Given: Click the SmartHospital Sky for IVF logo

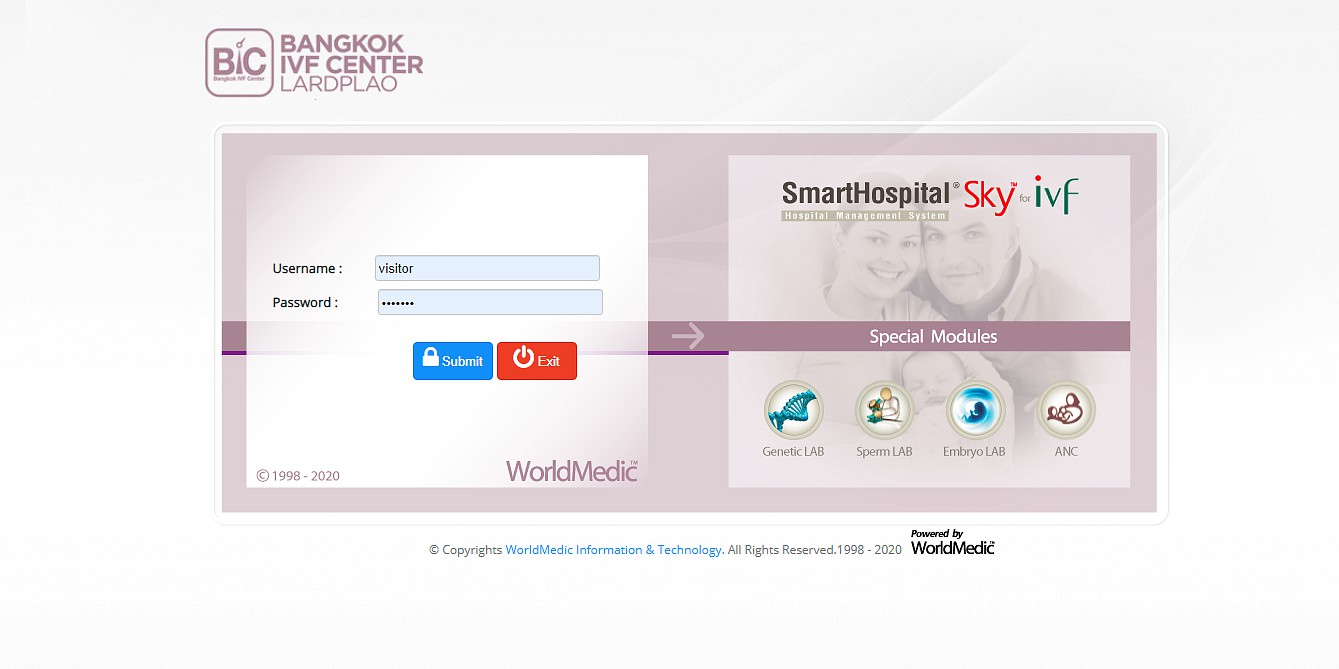Looking at the screenshot, I should (x=930, y=197).
